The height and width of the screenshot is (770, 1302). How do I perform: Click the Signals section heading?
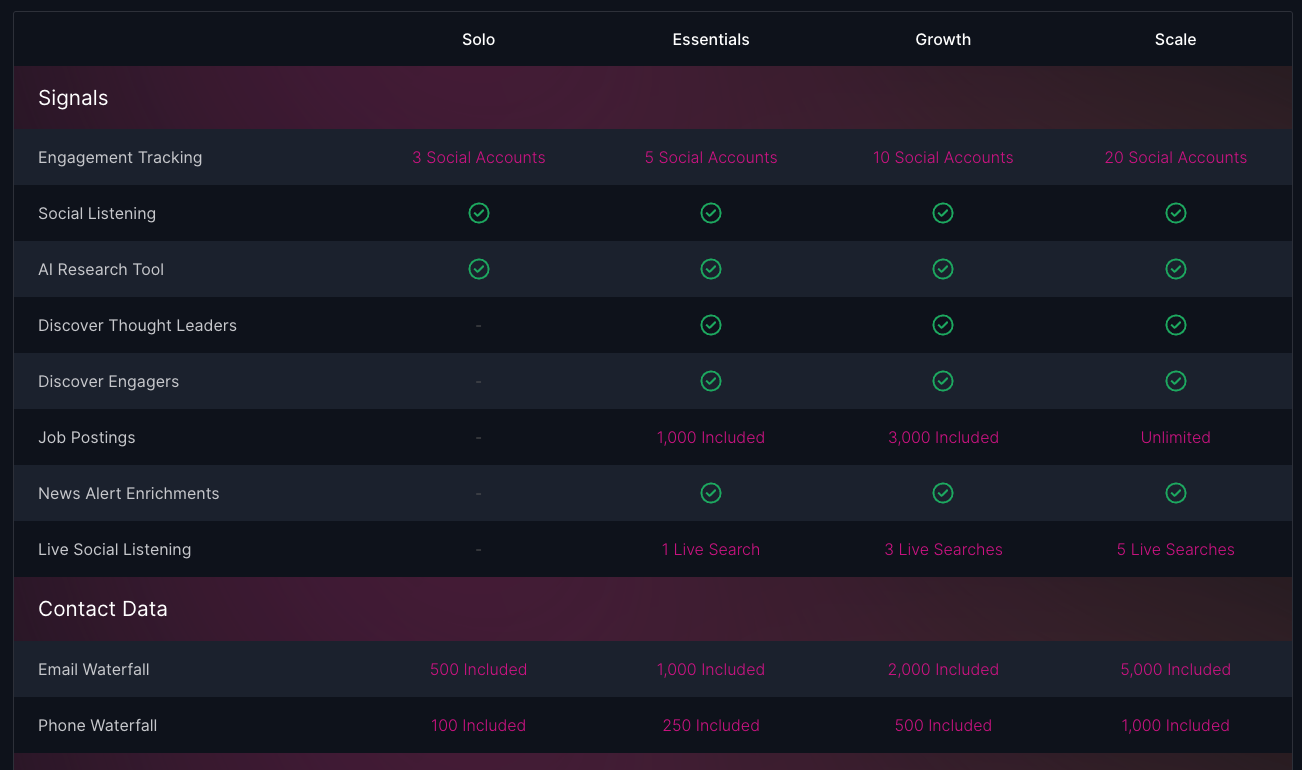(x=73, y=98)
